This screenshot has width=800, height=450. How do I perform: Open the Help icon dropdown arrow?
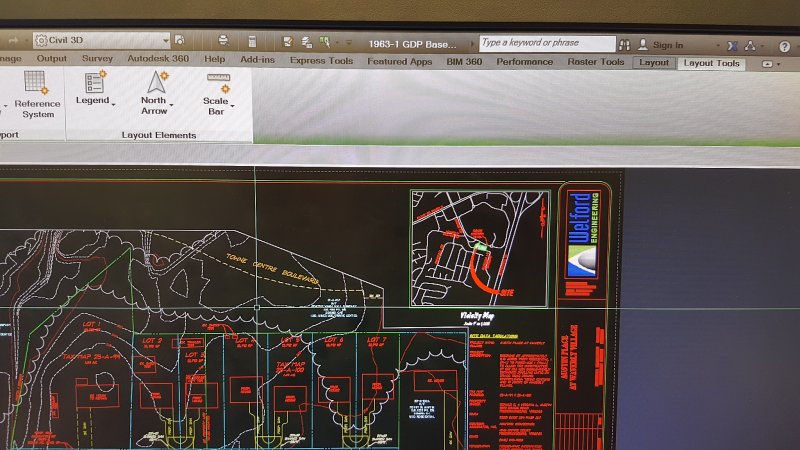click(x=797, y=47)
